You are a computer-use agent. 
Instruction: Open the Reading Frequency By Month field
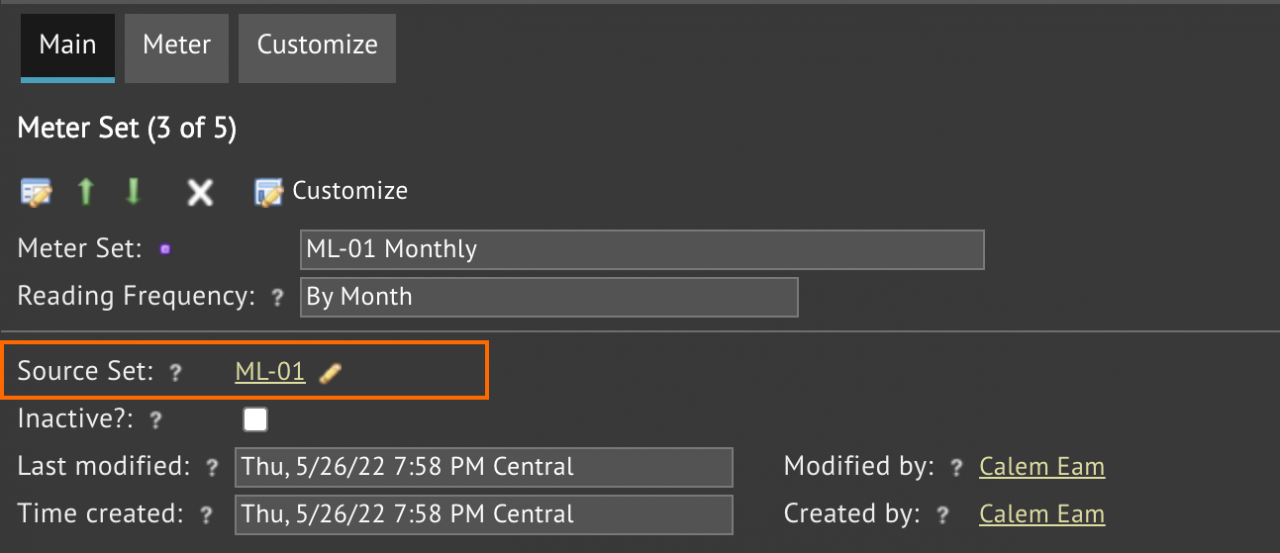(x=549, y=297)
